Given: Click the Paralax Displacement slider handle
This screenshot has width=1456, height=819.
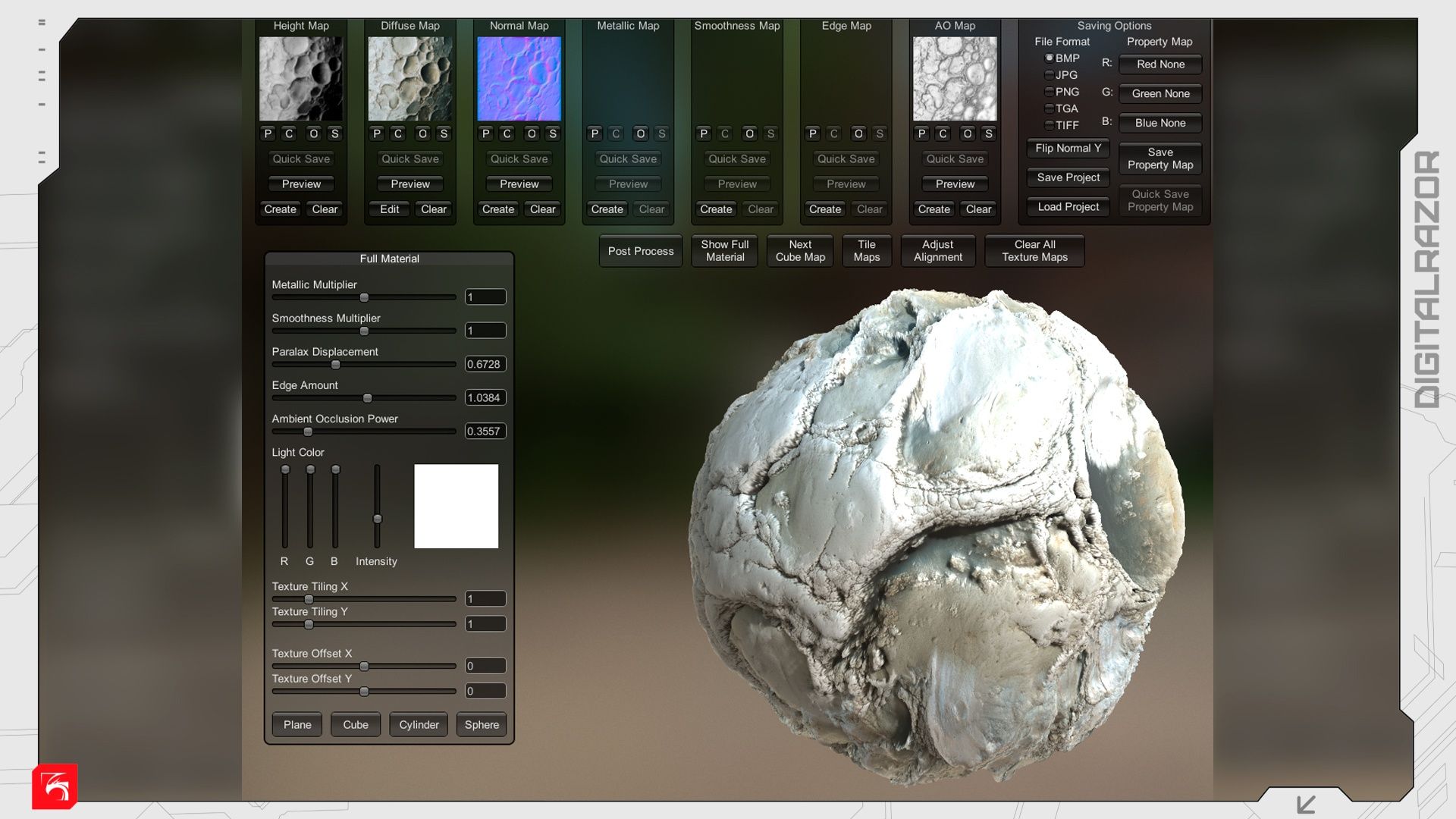Looking at the screenshot, I should pyautogui.click(x=336, y=365).
